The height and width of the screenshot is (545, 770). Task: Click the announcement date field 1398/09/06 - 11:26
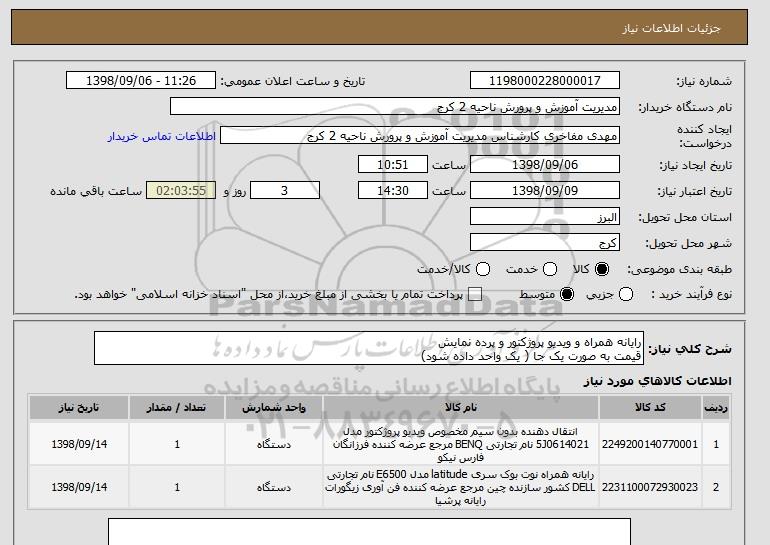pos(141,81)
